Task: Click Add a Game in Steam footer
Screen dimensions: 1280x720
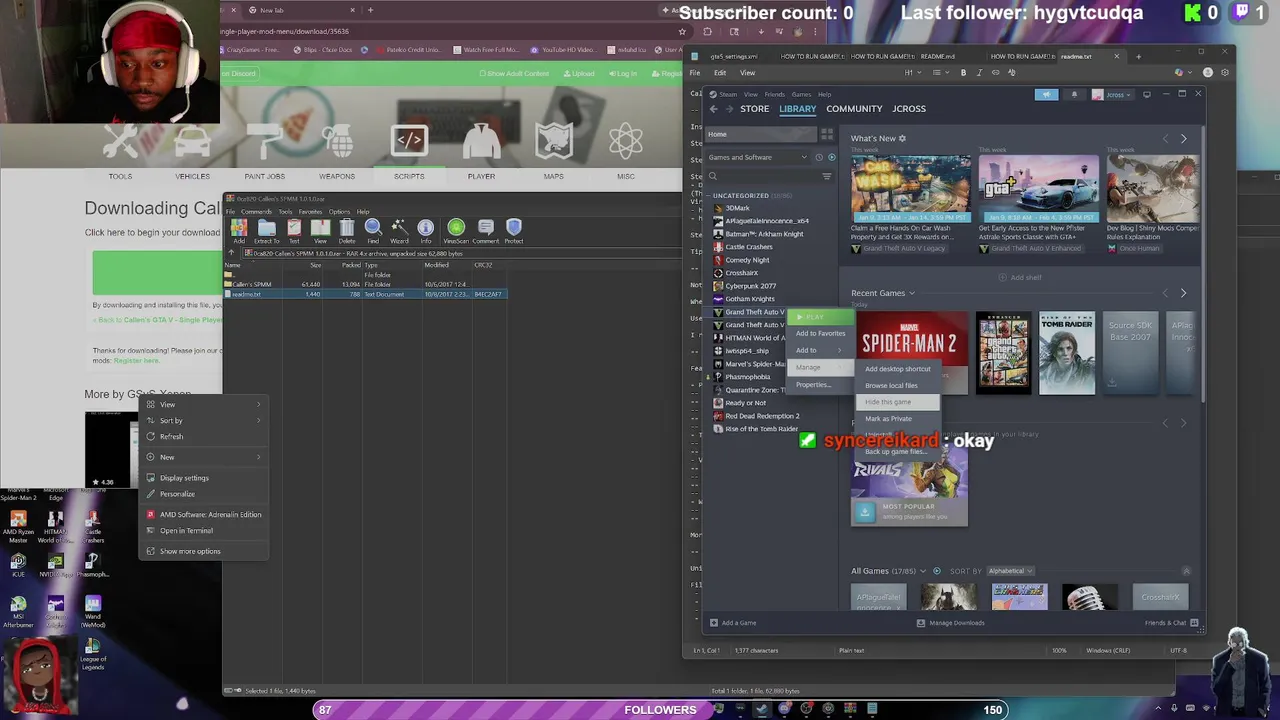Action: [x=733, y=623]
